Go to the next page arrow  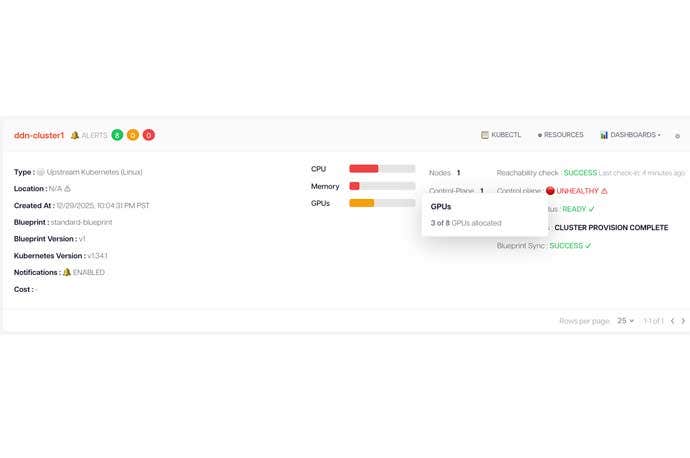tap(683, 321)
